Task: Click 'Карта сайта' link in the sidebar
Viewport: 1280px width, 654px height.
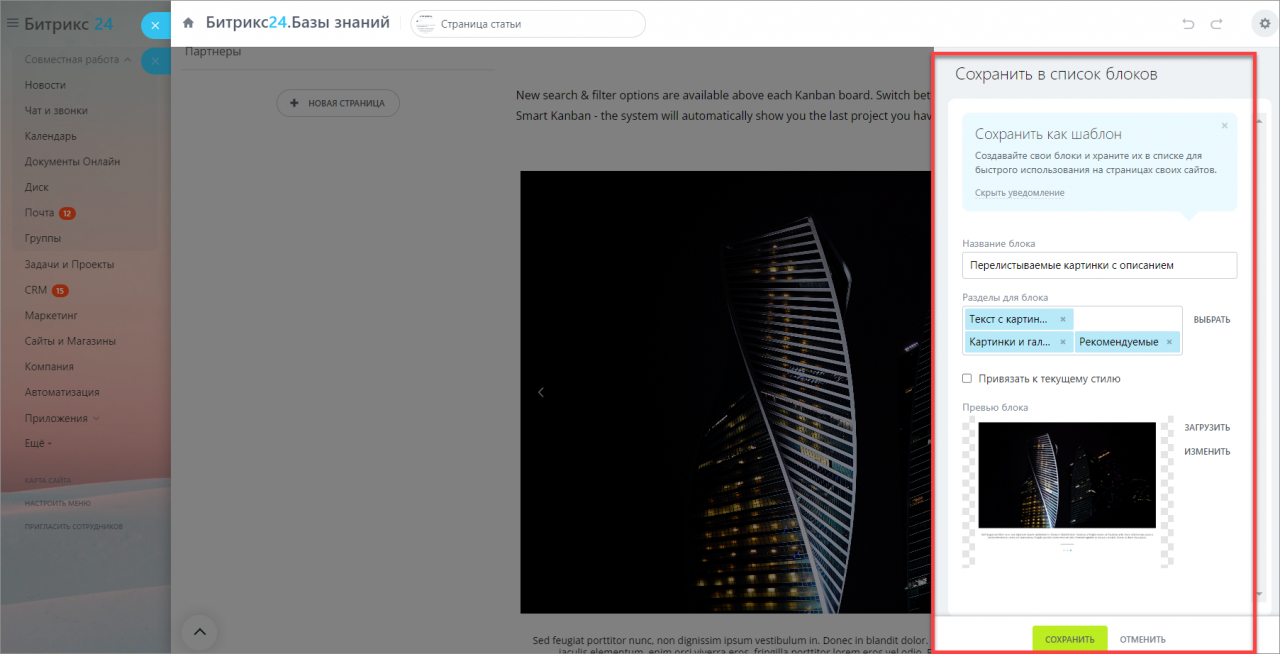Action: 46,481
